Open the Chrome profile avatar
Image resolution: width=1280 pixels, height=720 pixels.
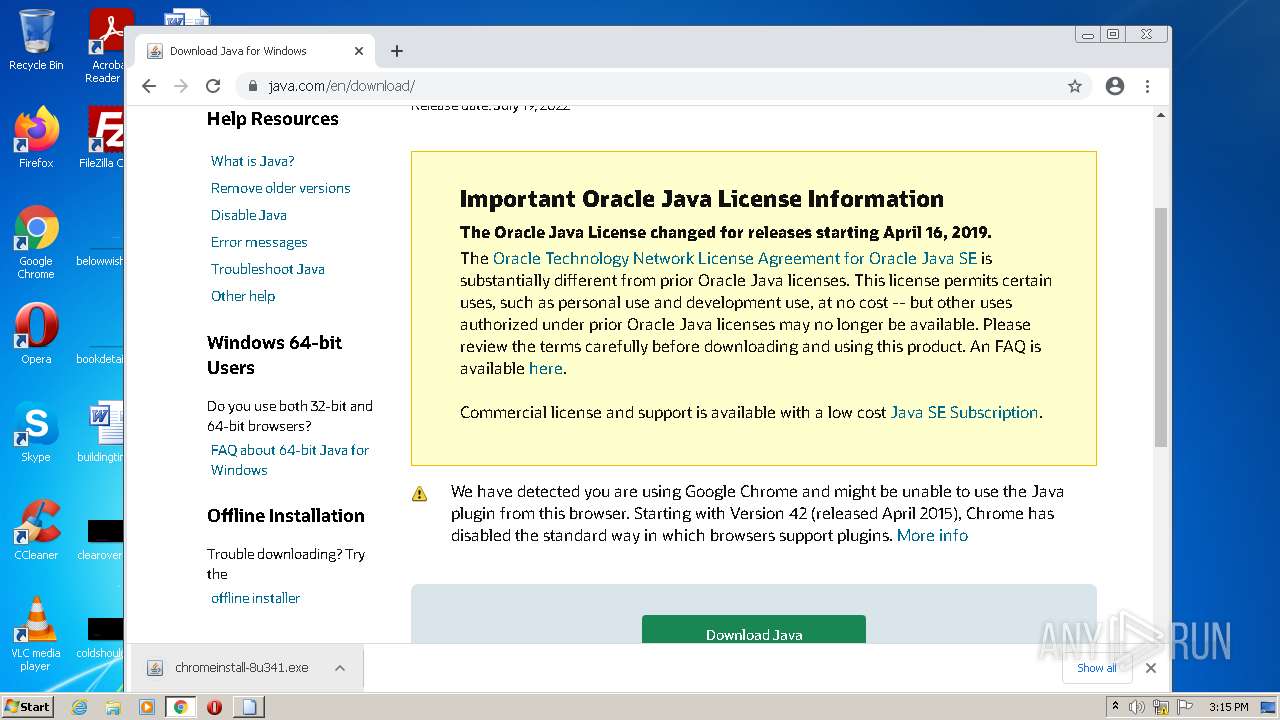coord(1115,86)
